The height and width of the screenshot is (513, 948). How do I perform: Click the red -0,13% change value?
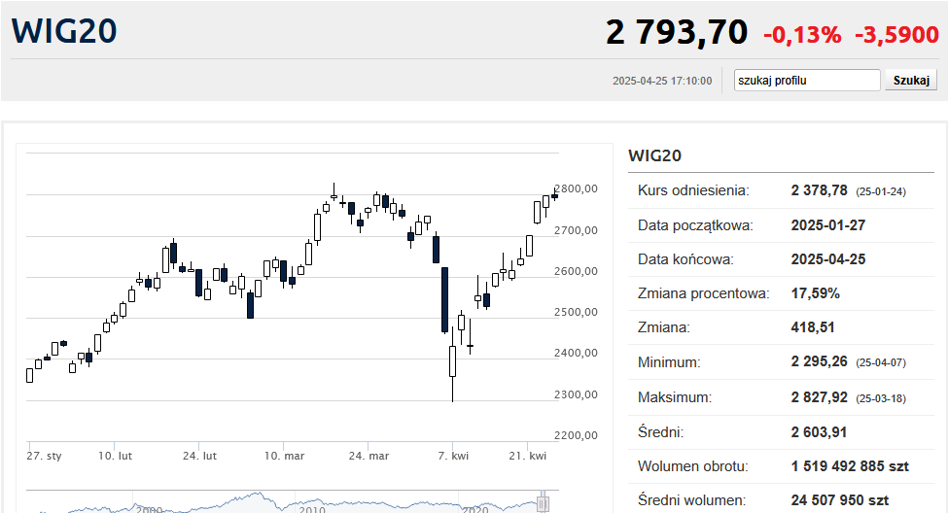(x=802, y=35)
